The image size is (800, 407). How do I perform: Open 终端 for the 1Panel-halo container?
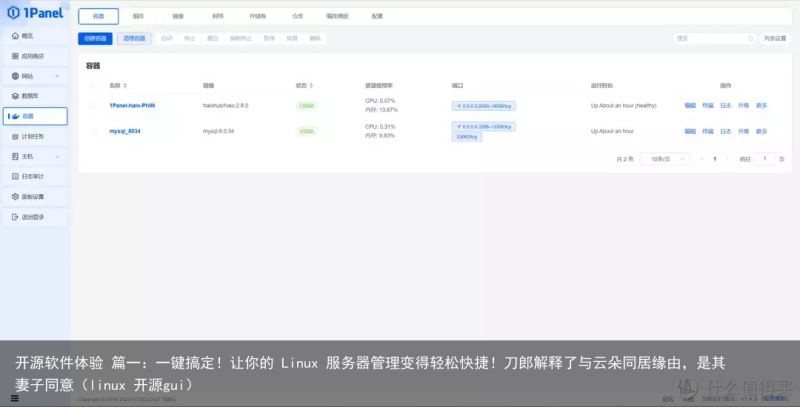point(708,106)
